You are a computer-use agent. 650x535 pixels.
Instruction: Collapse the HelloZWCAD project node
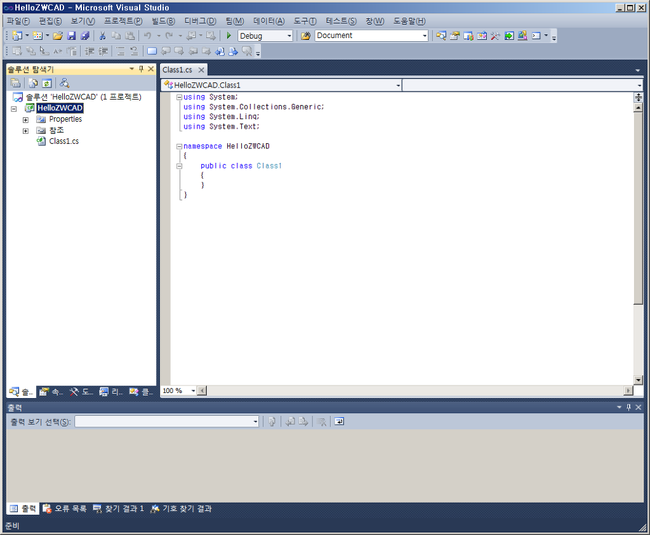14,109
